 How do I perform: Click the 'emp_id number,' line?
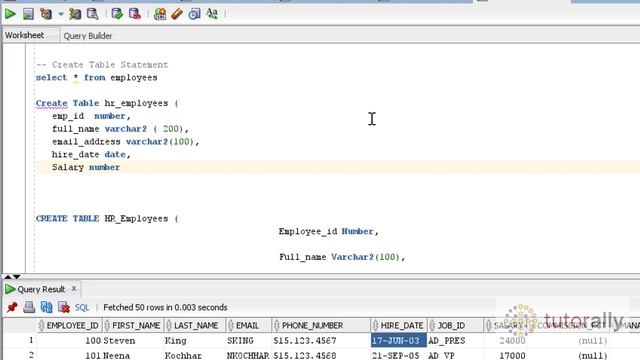click(x=91, y=116)
